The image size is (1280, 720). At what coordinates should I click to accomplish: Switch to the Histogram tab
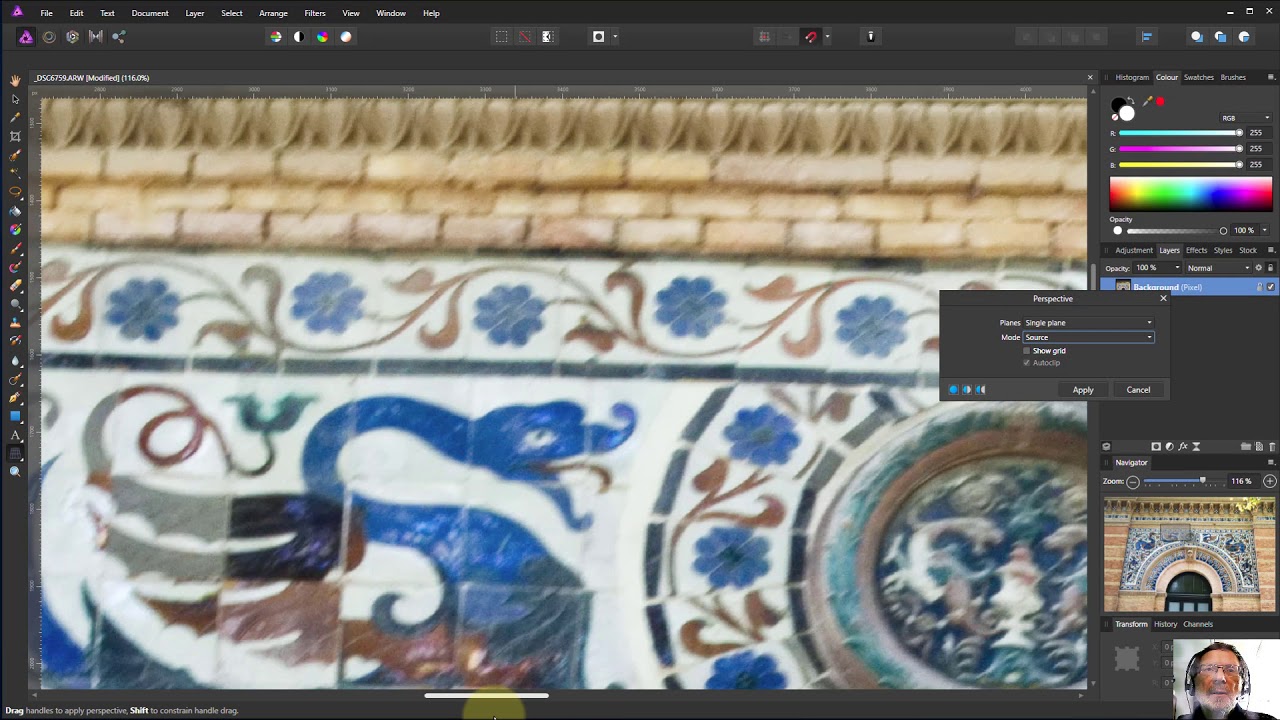[x=1132, y=77]
